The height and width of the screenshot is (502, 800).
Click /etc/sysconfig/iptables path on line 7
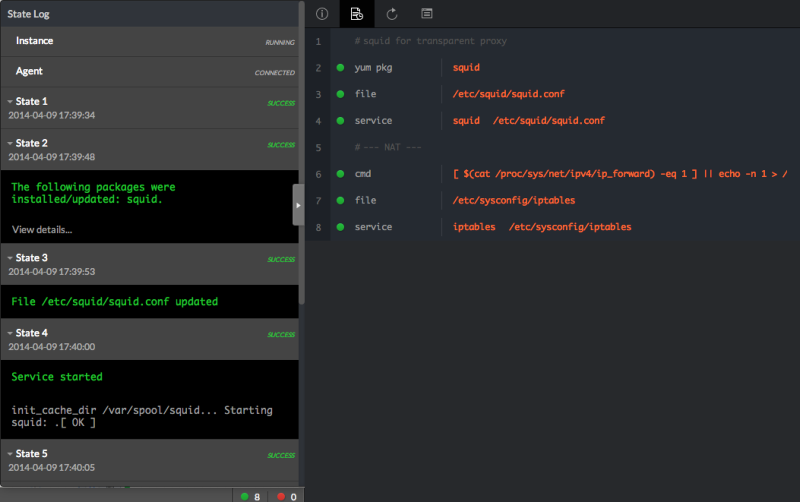click(x=514, y=200)
